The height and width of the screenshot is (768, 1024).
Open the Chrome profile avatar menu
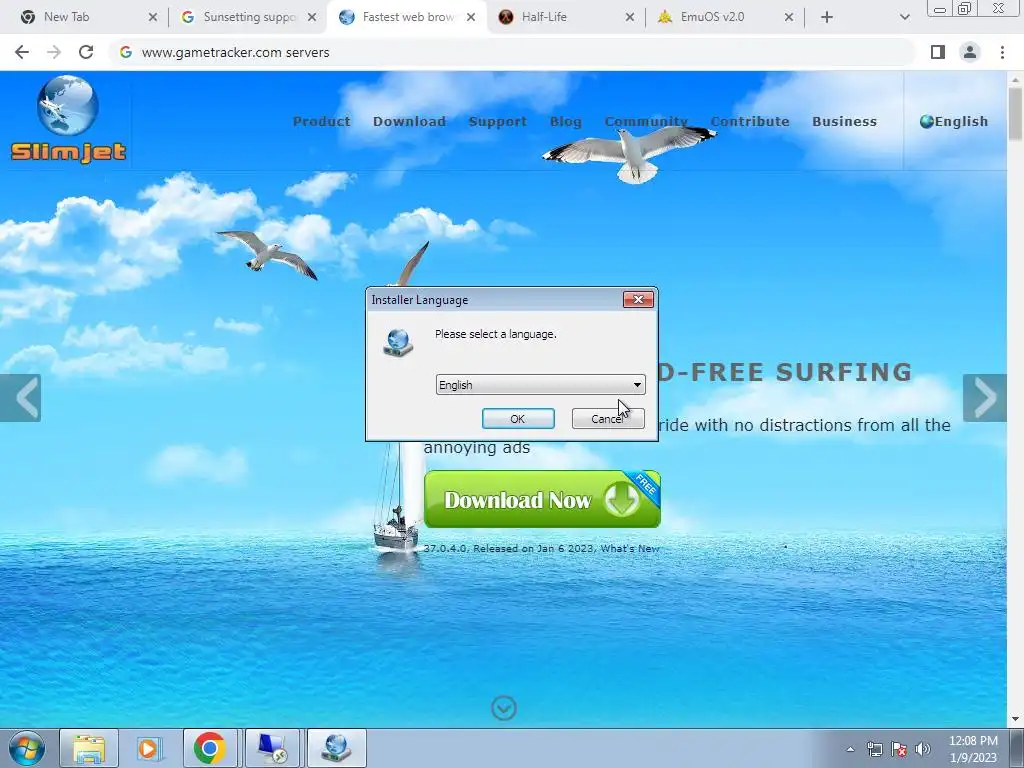pyautogui.click(x=970, y=52)
